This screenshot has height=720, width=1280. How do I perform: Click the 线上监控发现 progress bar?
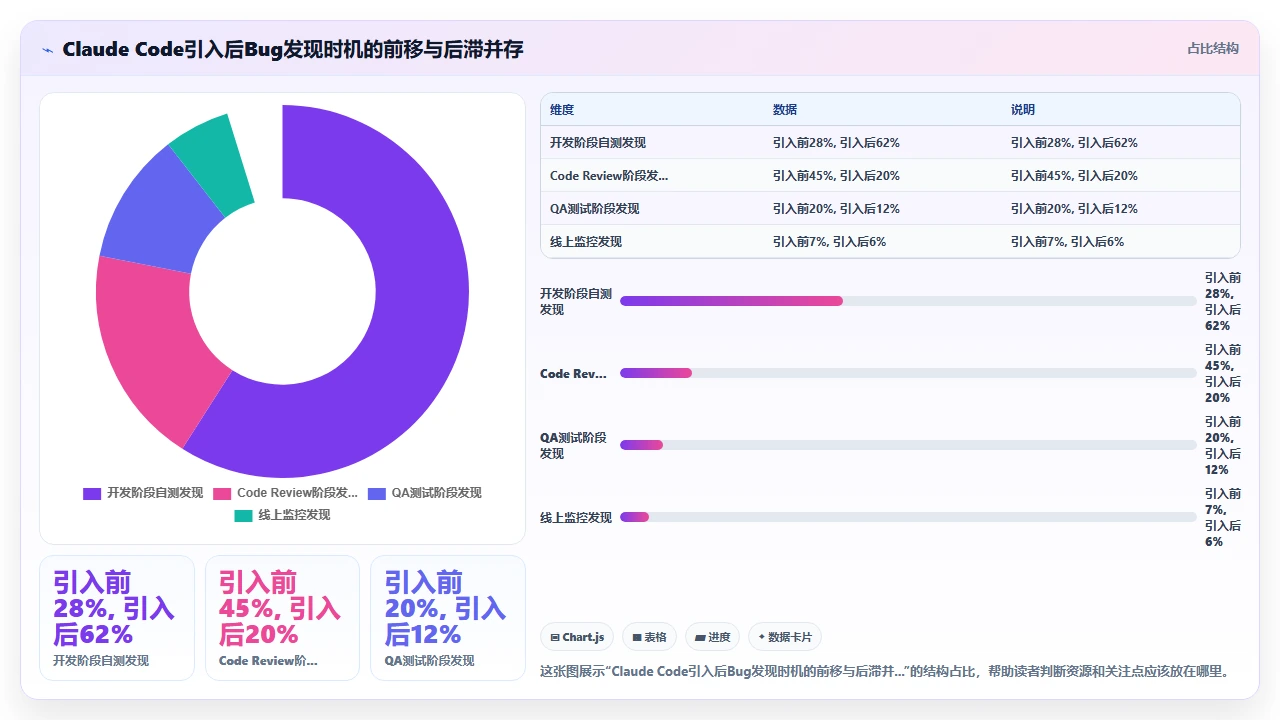point(908,517)
